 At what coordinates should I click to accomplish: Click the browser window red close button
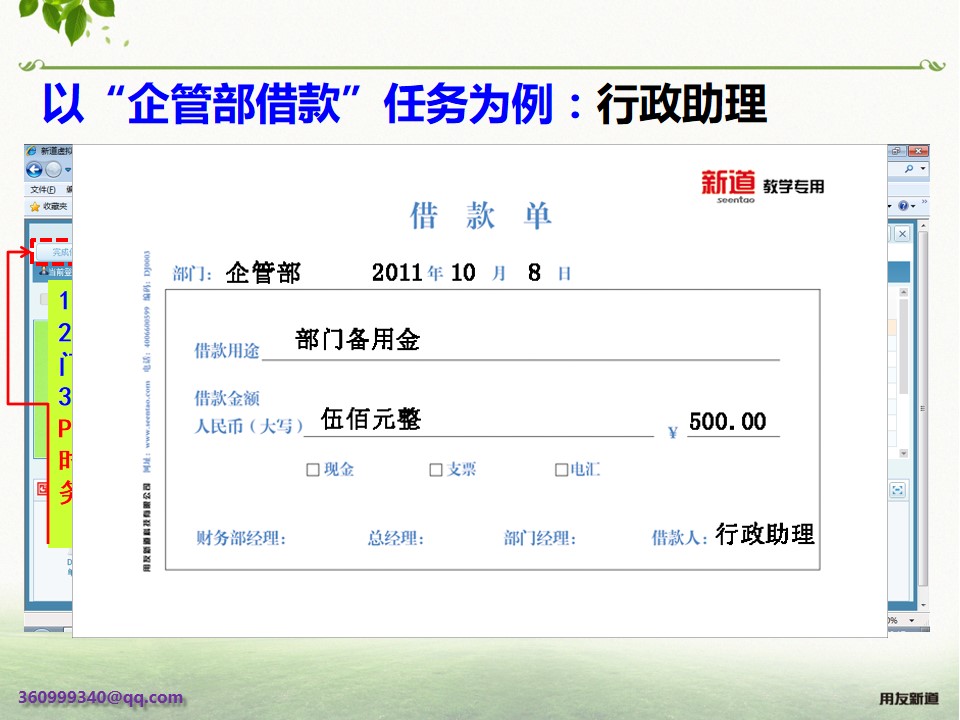918,151
